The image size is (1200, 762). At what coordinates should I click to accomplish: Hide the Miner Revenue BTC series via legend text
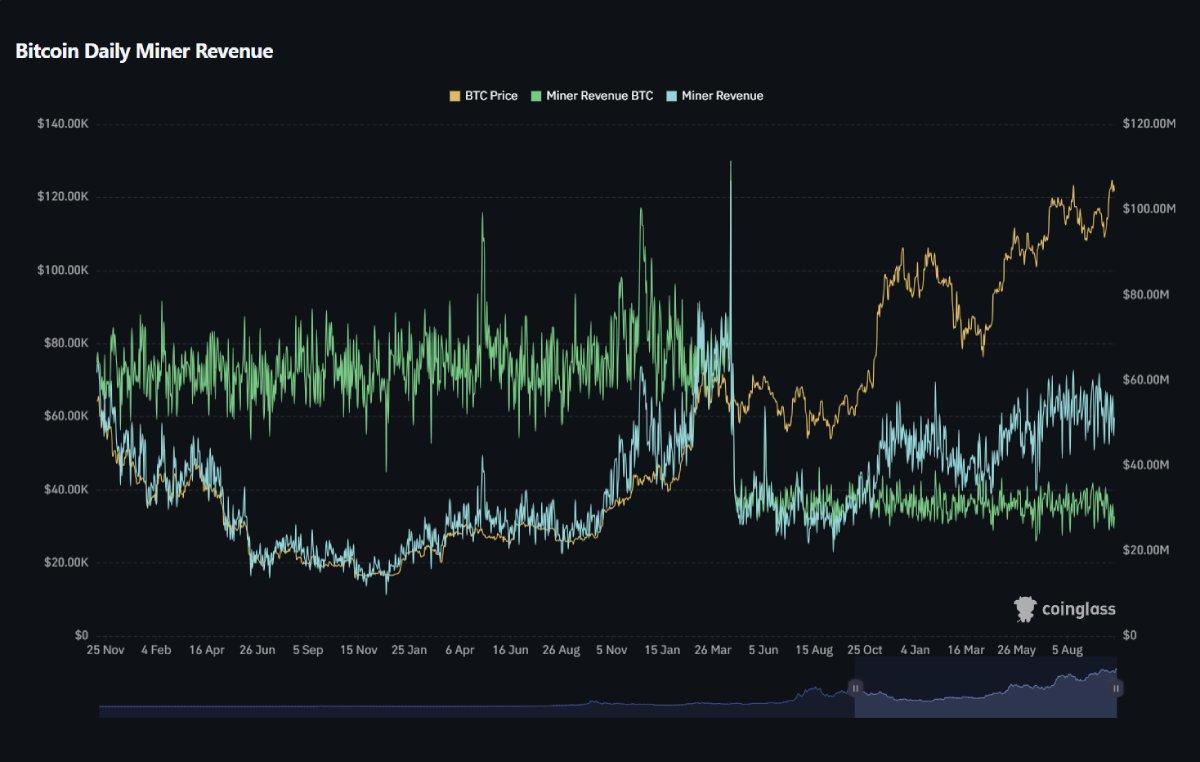coord(599,96)
